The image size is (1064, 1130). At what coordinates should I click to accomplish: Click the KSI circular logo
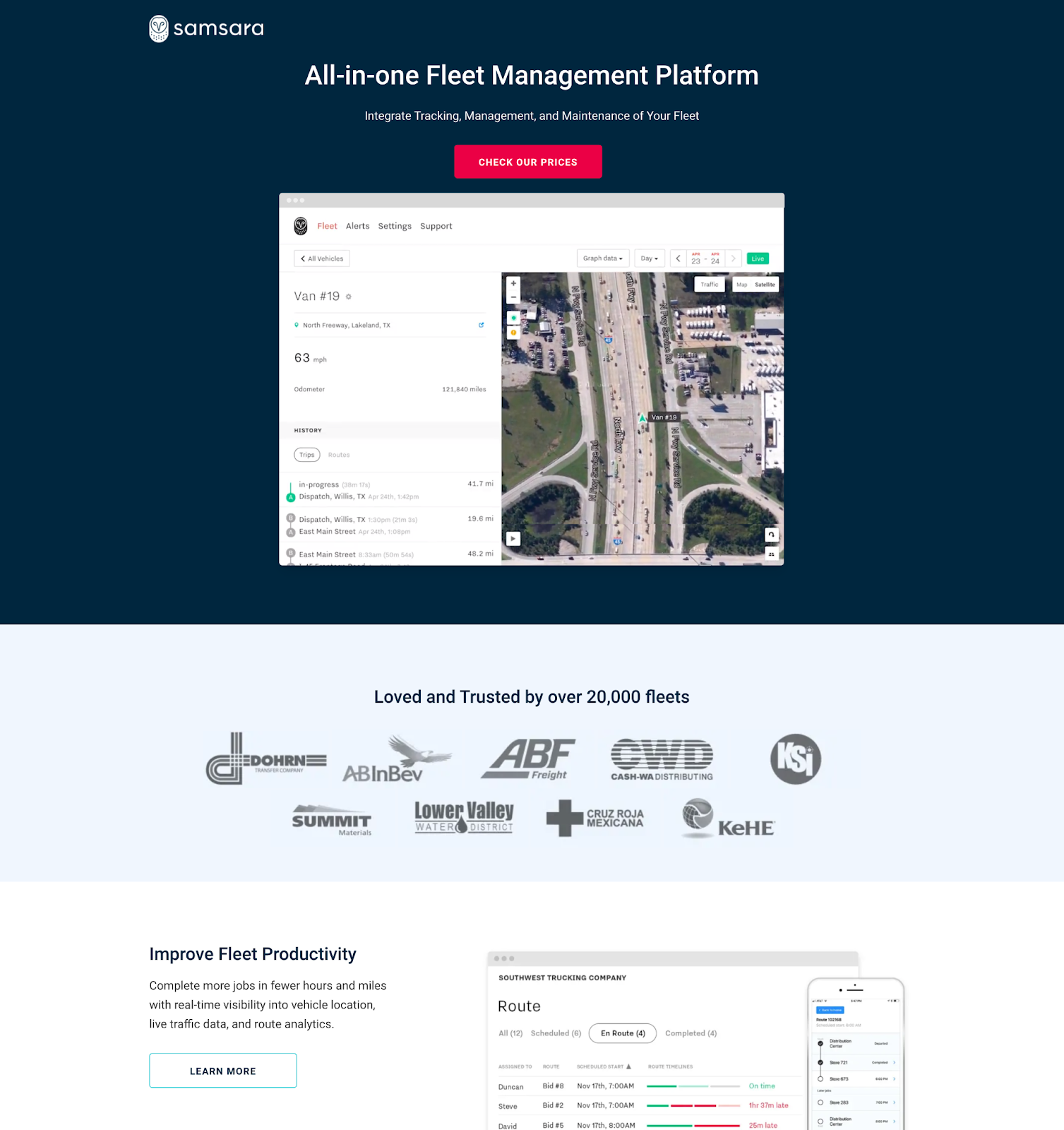point(796,759)
